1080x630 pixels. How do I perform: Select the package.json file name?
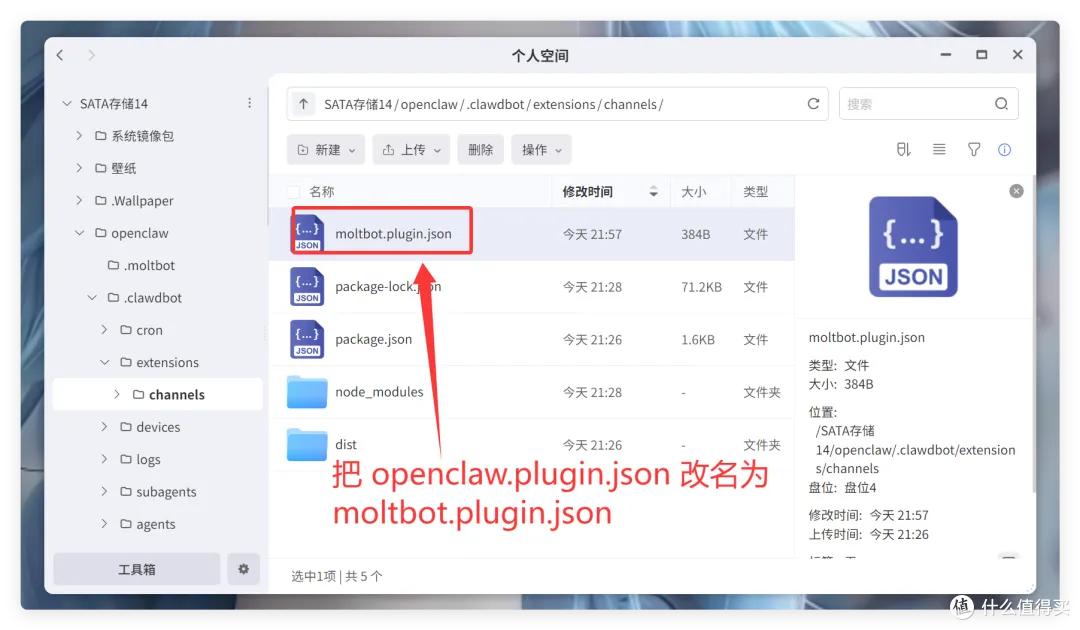(373, 339)
